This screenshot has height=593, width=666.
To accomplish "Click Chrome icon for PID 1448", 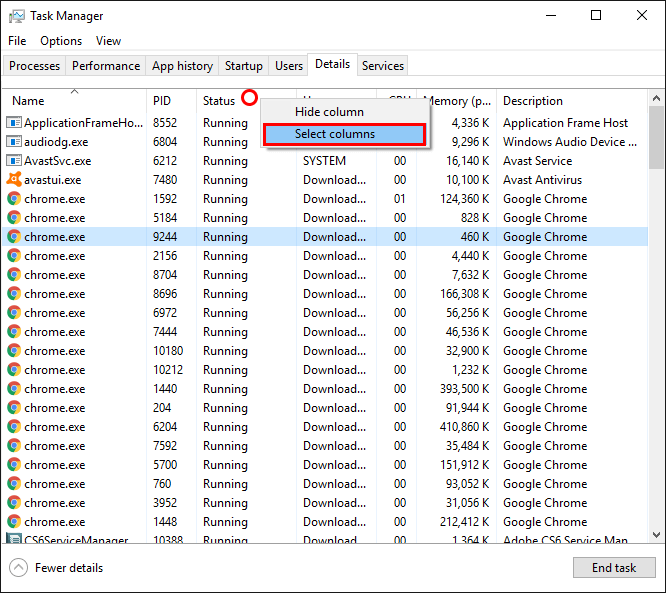I will point(14,522).
